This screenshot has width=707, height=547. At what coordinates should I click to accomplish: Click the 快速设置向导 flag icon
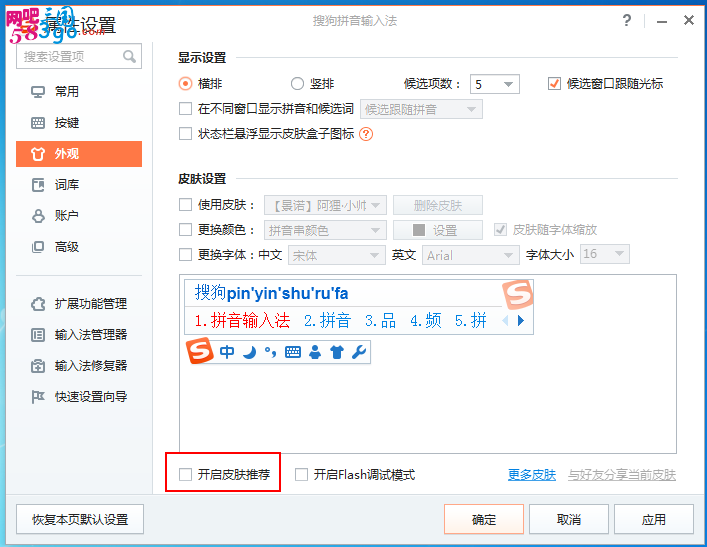38,397
